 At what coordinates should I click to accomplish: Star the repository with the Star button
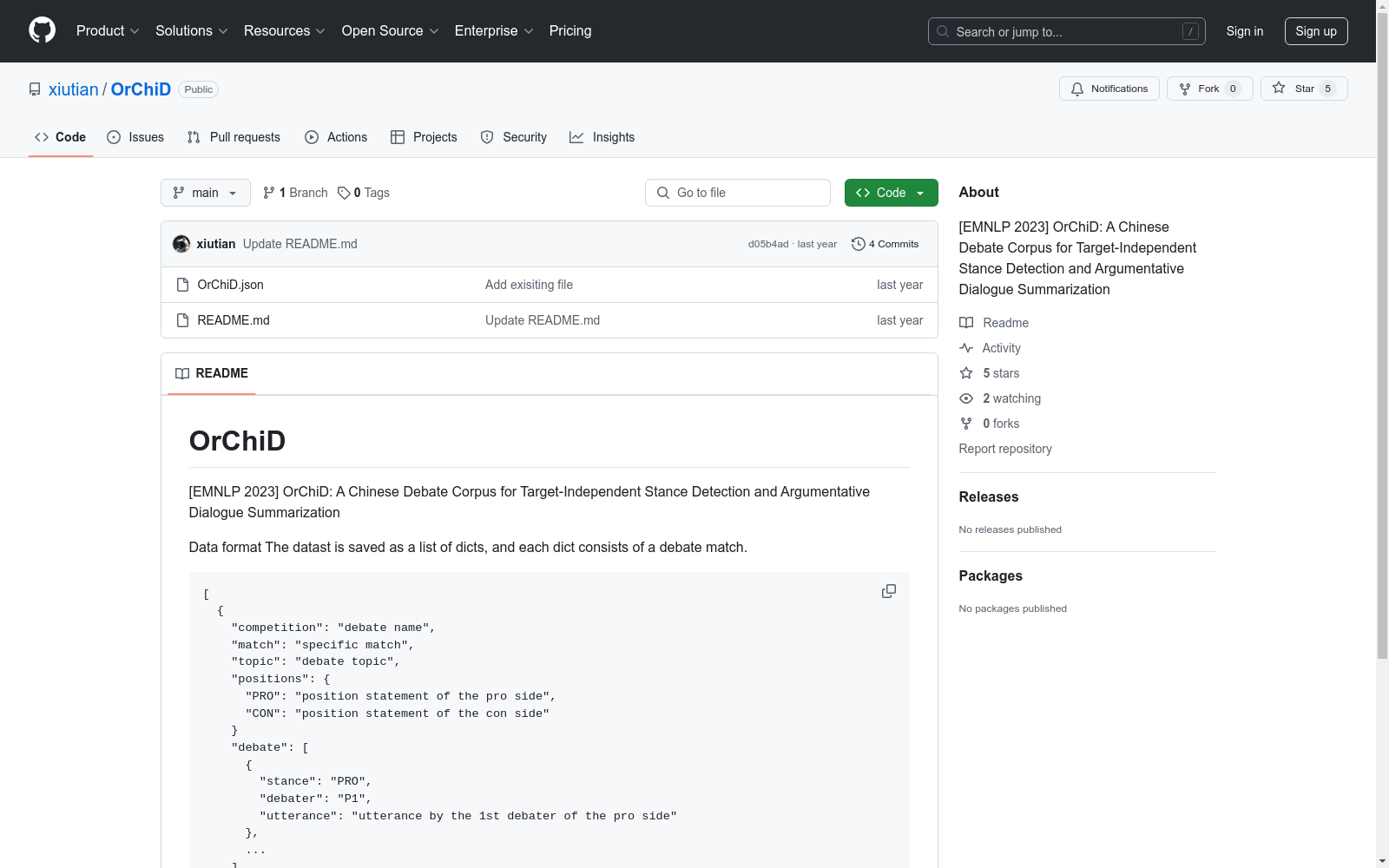point(1304,89)
